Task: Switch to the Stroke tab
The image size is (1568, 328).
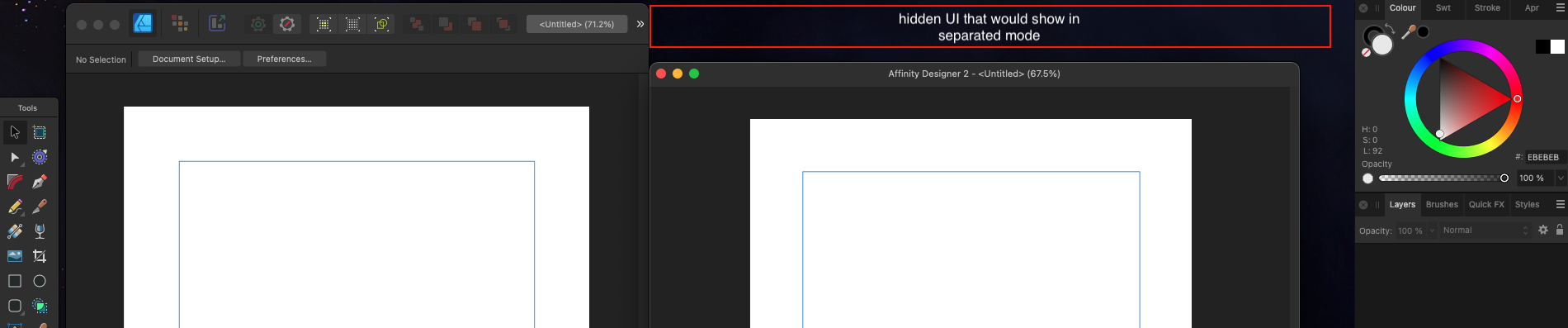Action: point(1488,7)
